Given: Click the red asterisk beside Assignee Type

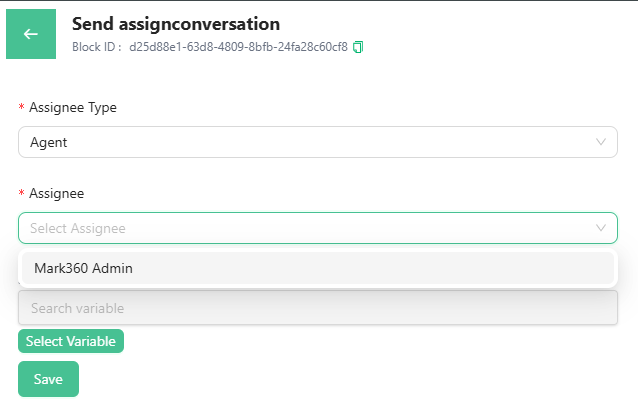Looking at the screenshot, I should click(x=22, y=108).
